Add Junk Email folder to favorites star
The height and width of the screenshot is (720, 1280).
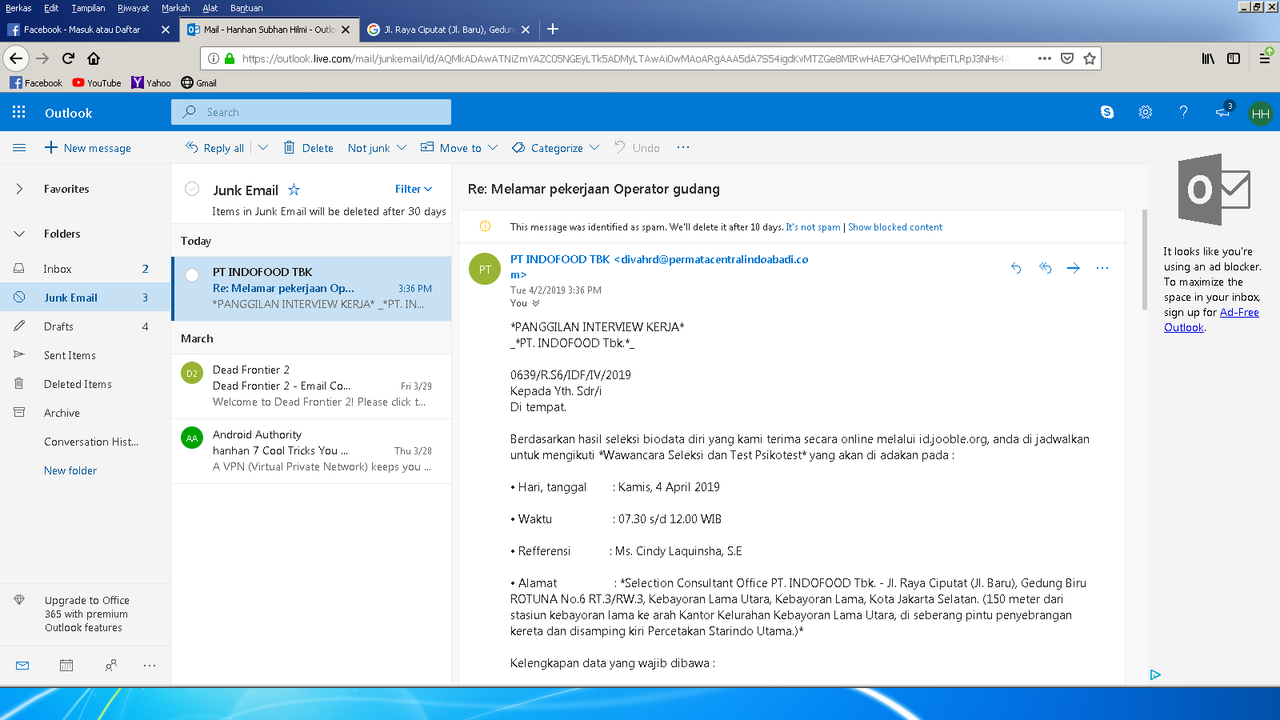(x=294, y=189)
